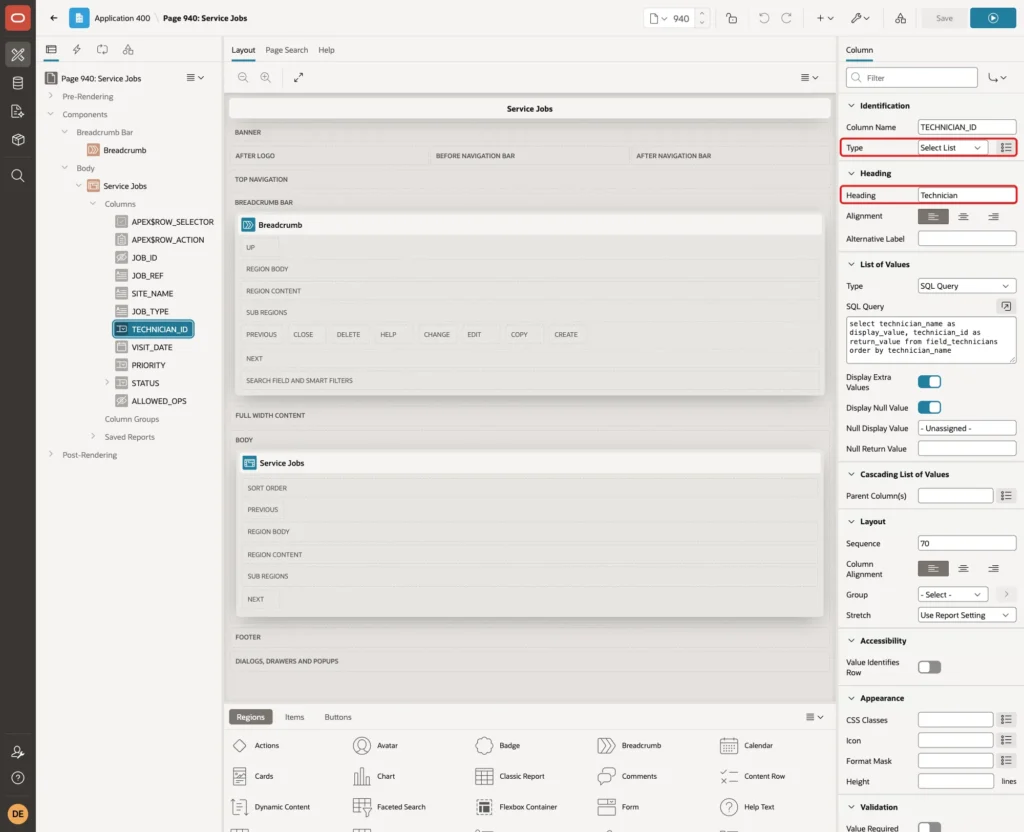Viewport: 1024px width, 832px height.
Task: Open Application 400 breadcrumb link
Action: point(122,18)
